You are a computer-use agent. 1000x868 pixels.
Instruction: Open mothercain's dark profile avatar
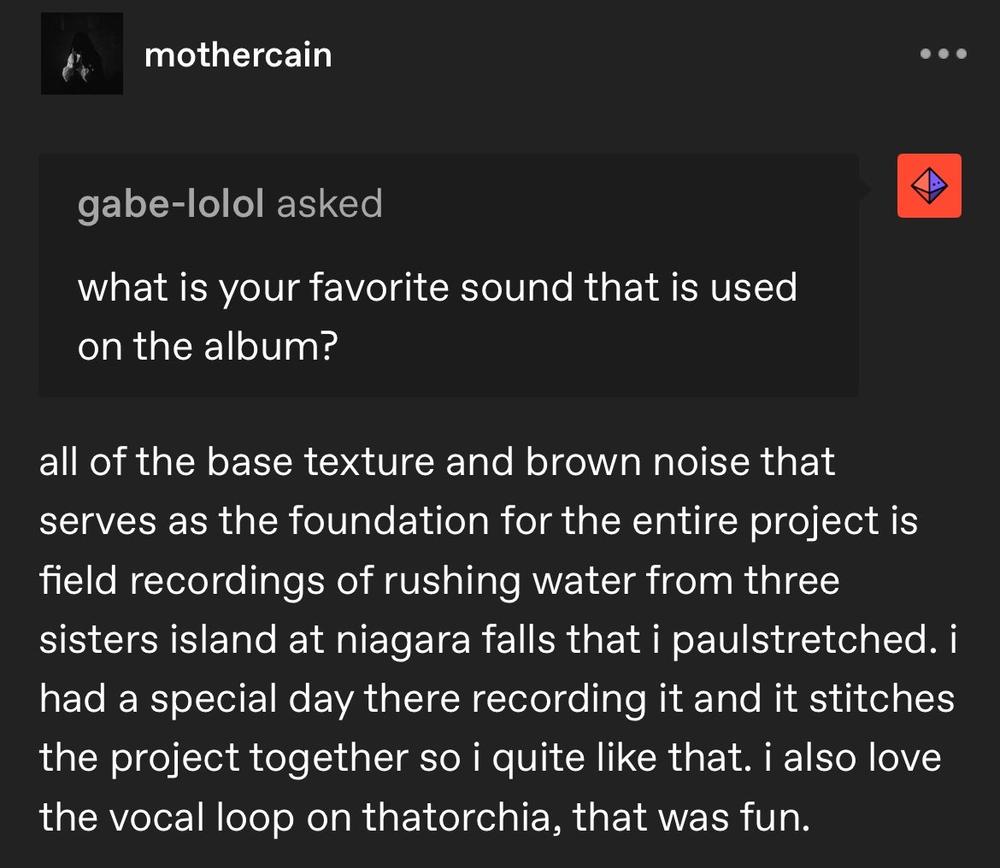point(82,54)
